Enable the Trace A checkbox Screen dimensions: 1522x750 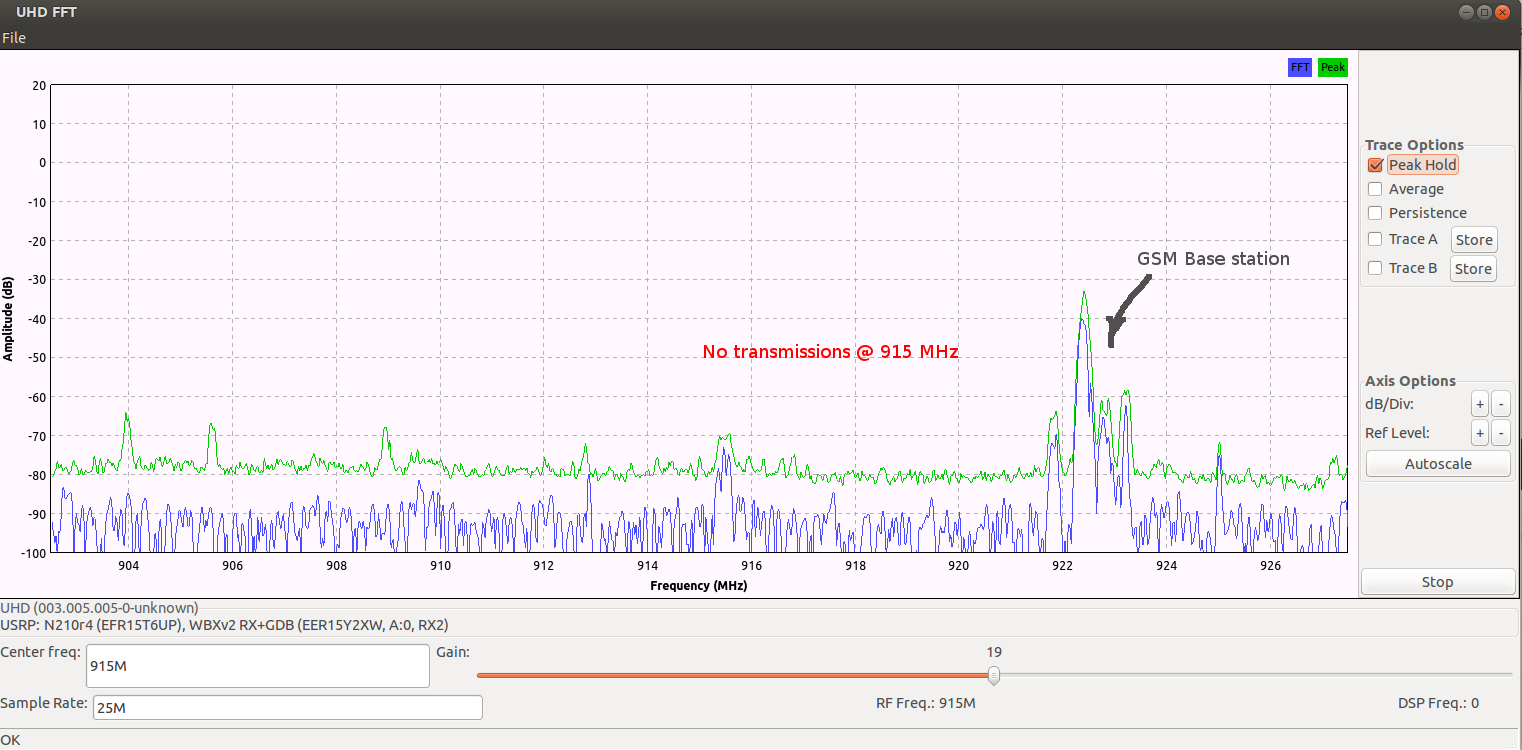[x=1375, y=239]
